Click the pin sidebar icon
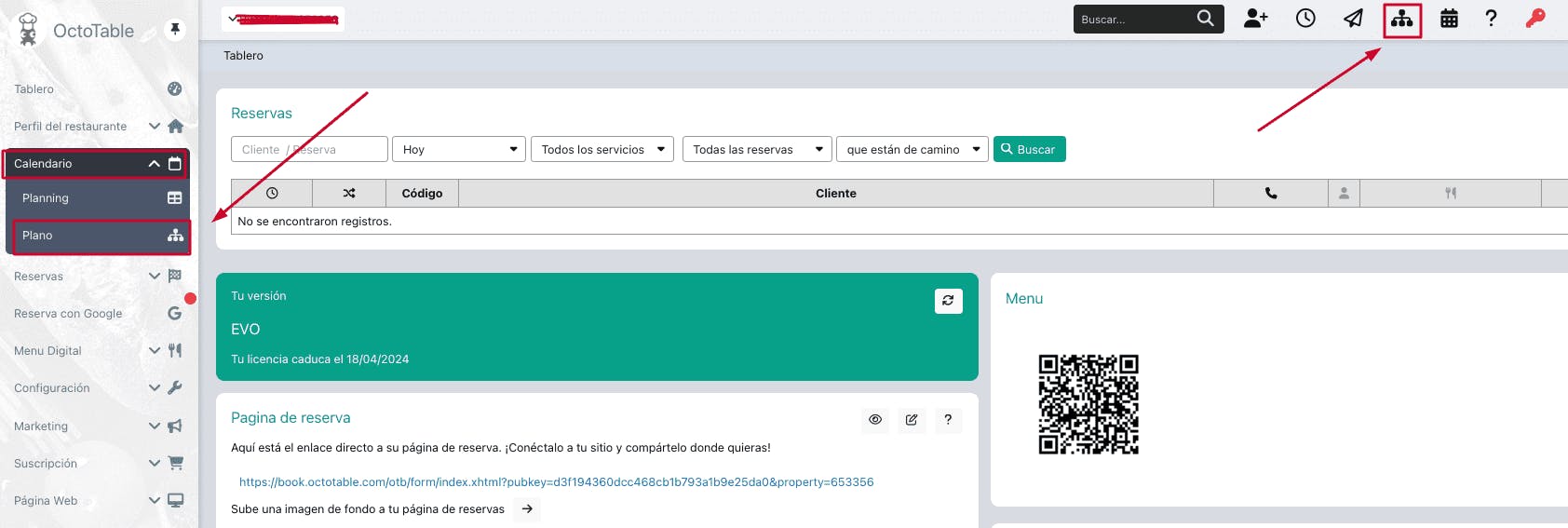The height and width of the screenshot is (528, 1568). (x=175, y=30)
